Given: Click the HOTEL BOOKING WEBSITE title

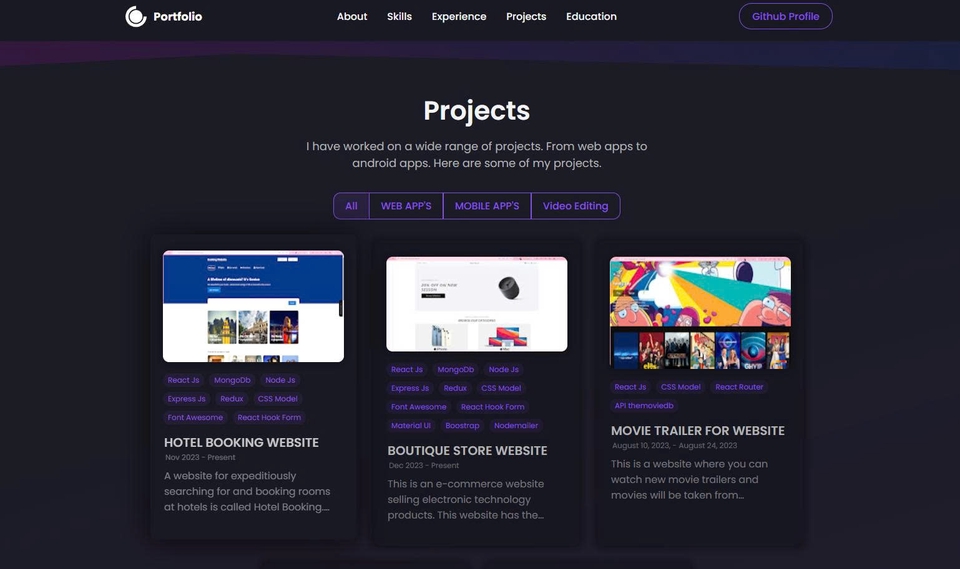Looking at the screenshot, I should tap(241, 442).
